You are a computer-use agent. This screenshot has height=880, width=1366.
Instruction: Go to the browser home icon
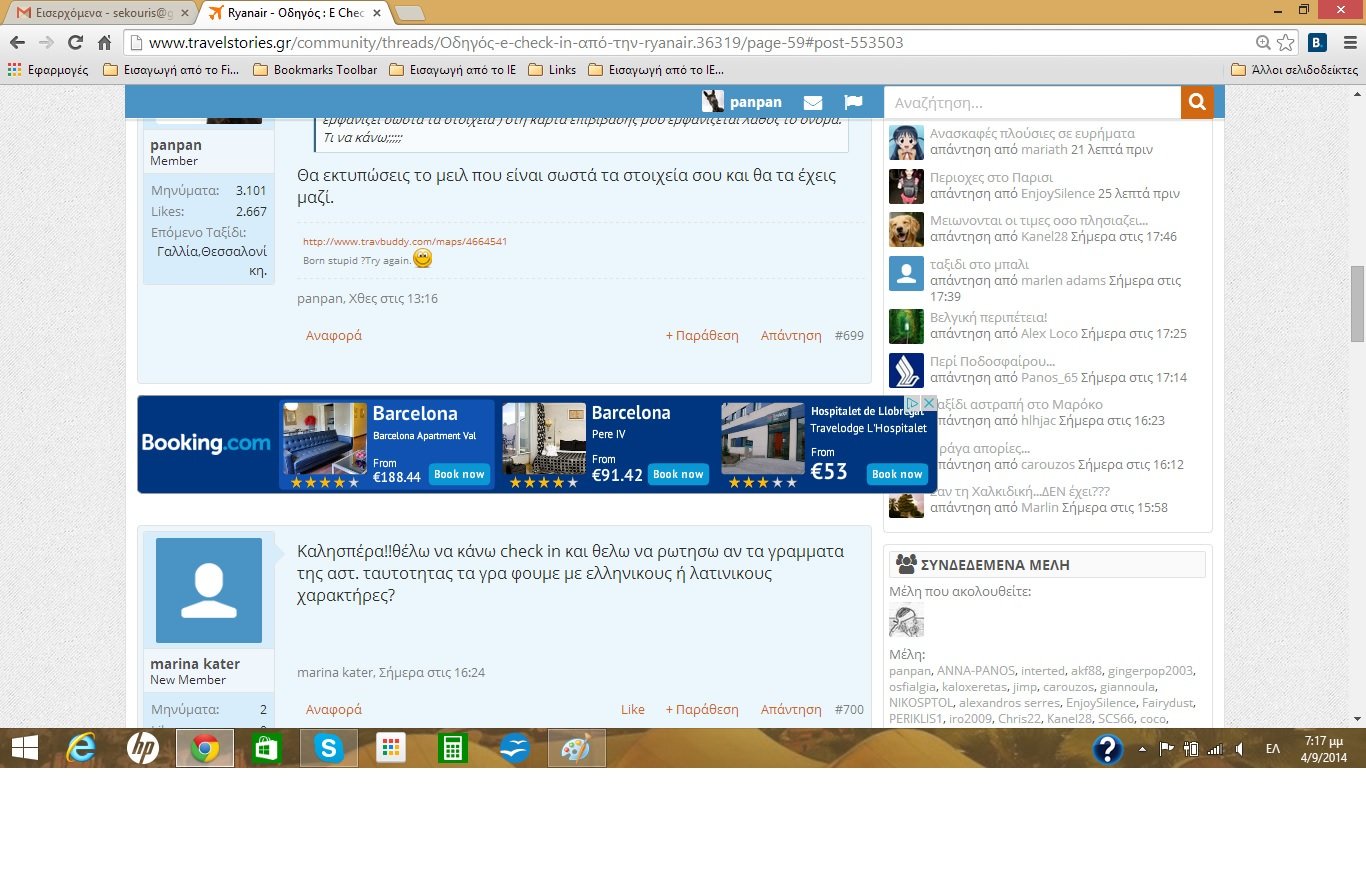104,43
